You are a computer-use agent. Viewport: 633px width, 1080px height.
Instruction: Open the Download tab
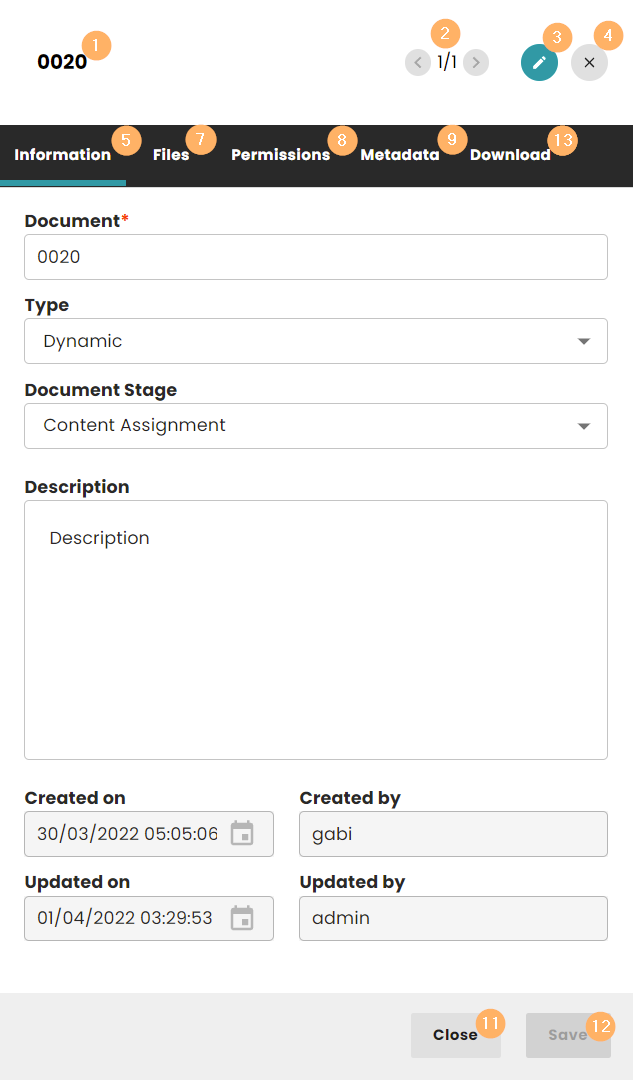(x=510, y=155)
